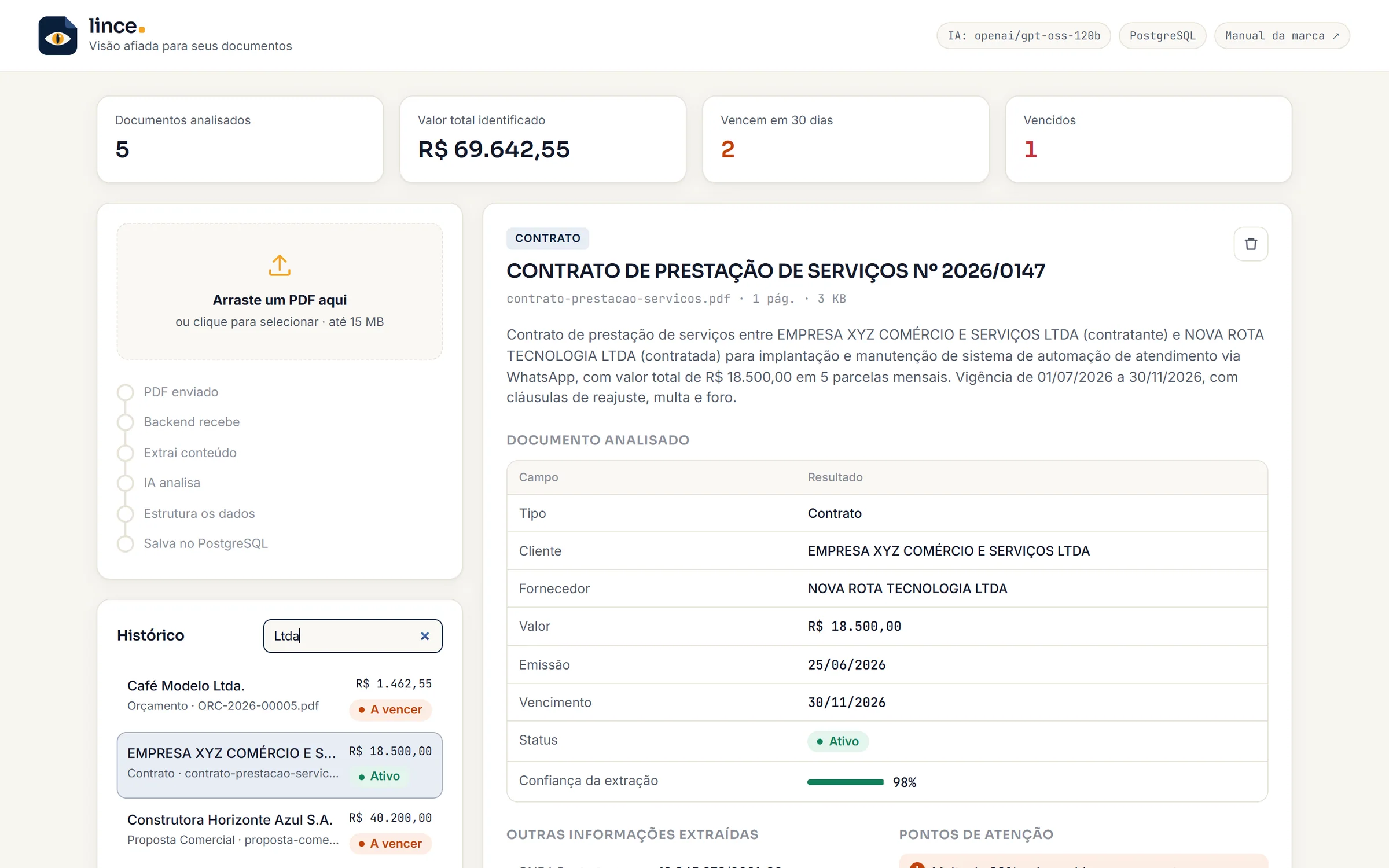Viewport: 1389px width, 868px height.
Task: Click the PostgreSQL badge in header
Action: (x=1162, y=36)
